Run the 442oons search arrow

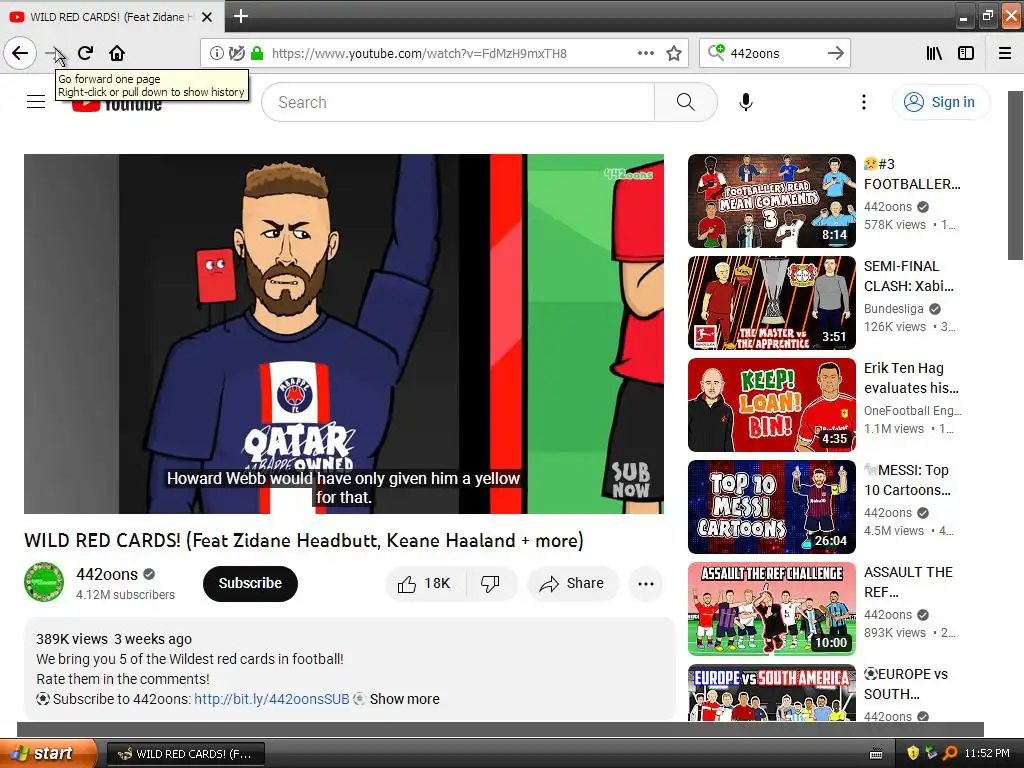click(835, 54)
